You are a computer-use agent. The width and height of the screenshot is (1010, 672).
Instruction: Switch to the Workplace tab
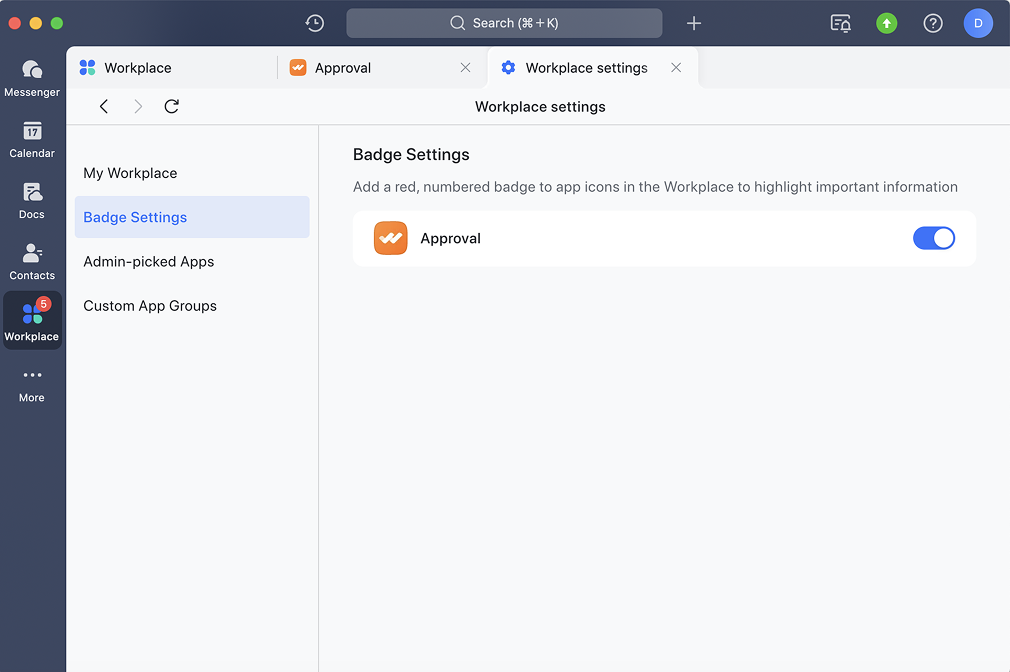(138, 68)
